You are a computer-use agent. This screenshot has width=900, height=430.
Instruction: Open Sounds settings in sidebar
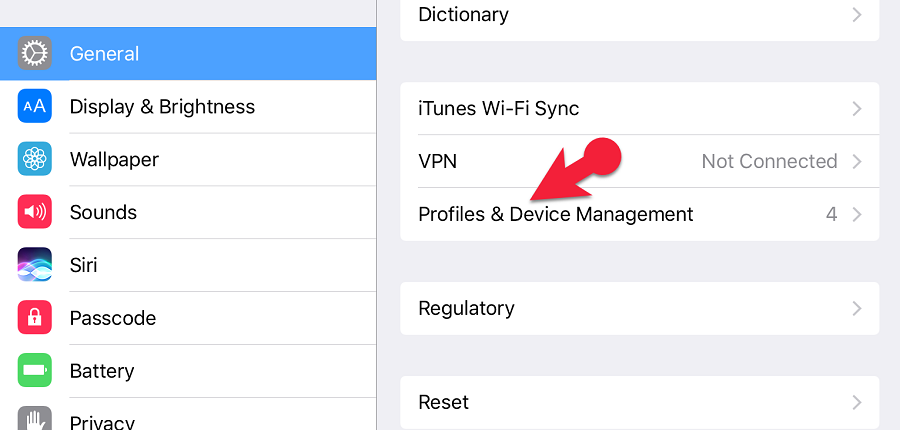click(103, 212)
